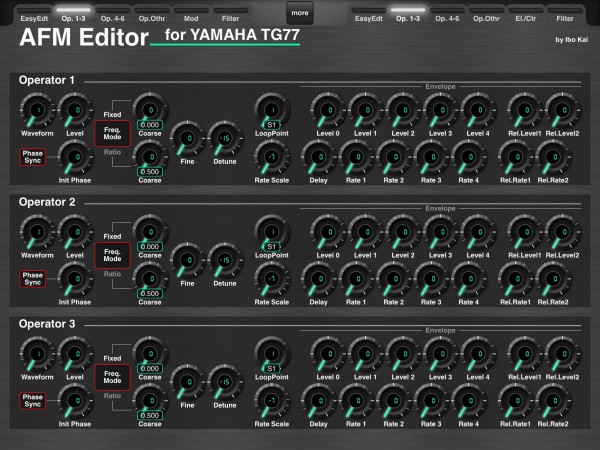Click Operator 2 Rate 1 knob
600x450 pixels.
356,279
